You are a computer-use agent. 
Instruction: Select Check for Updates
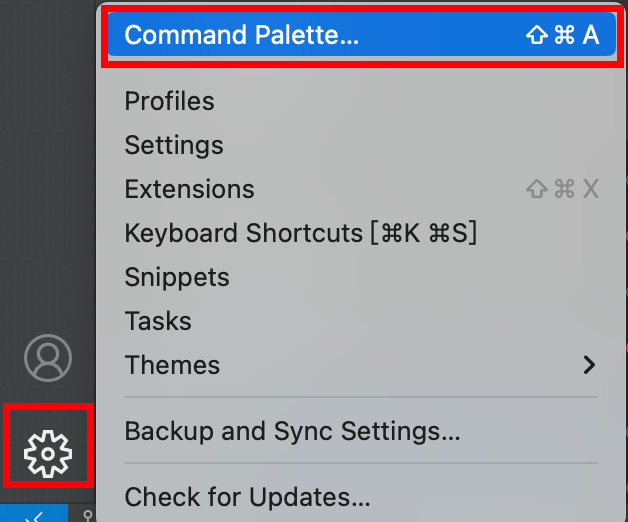pos(247,496)
